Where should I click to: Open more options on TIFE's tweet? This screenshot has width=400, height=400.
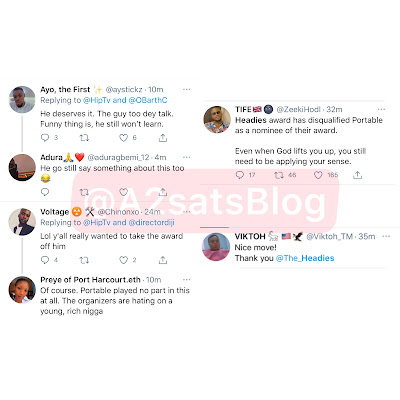(x=381, y=109)
